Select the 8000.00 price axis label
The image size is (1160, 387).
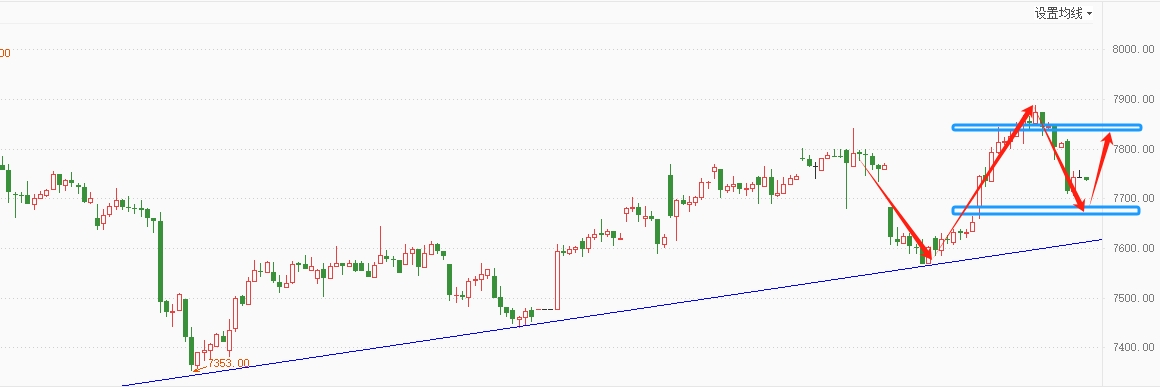[1133, 50]
